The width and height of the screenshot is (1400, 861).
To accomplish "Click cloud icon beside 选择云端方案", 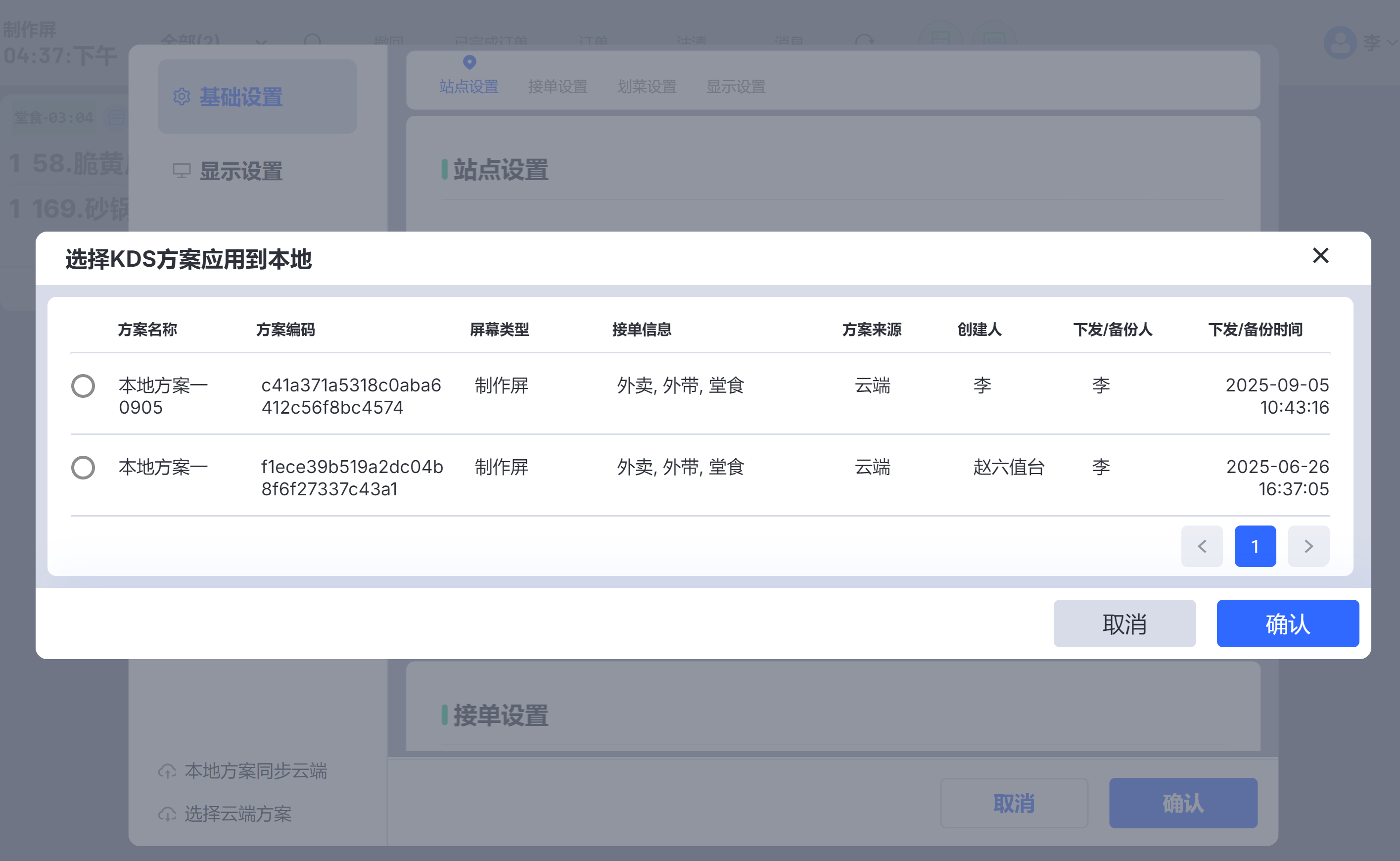I will coord(167,814).
